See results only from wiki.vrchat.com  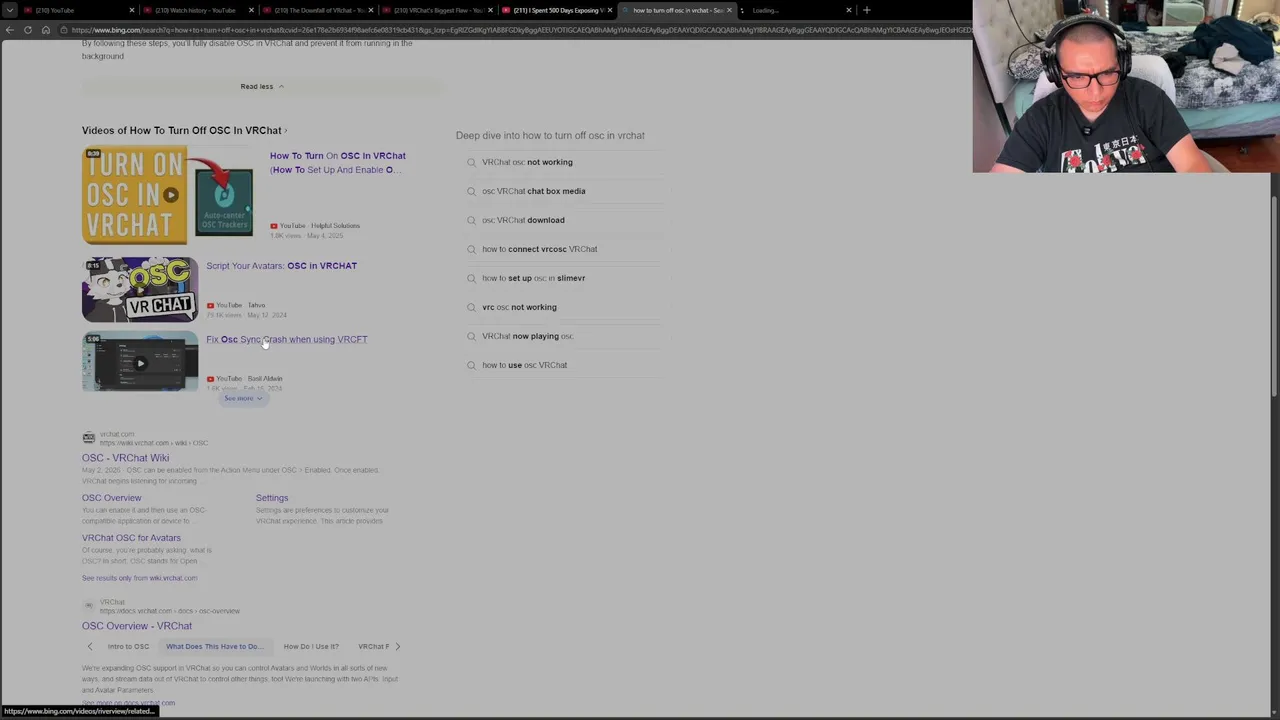click(x=140, y=578)
